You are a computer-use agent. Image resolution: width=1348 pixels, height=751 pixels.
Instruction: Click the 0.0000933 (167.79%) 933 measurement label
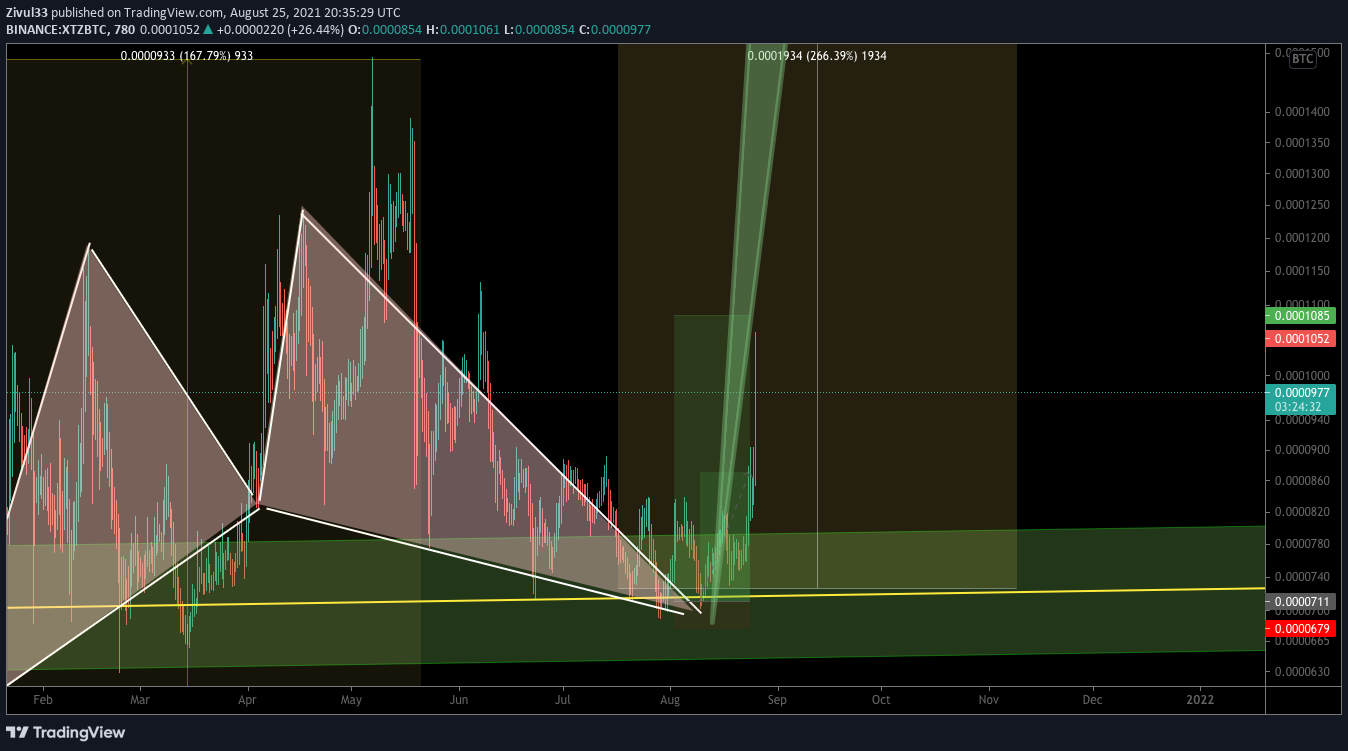(x=186, y=56)
